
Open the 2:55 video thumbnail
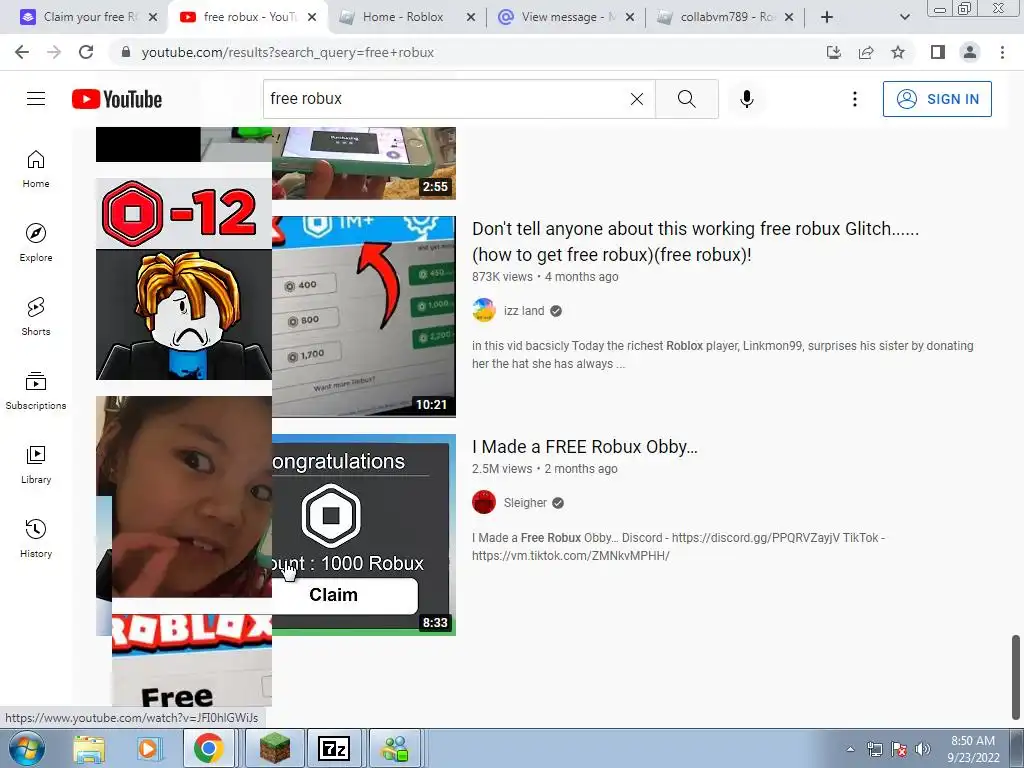tap(364, 163)
